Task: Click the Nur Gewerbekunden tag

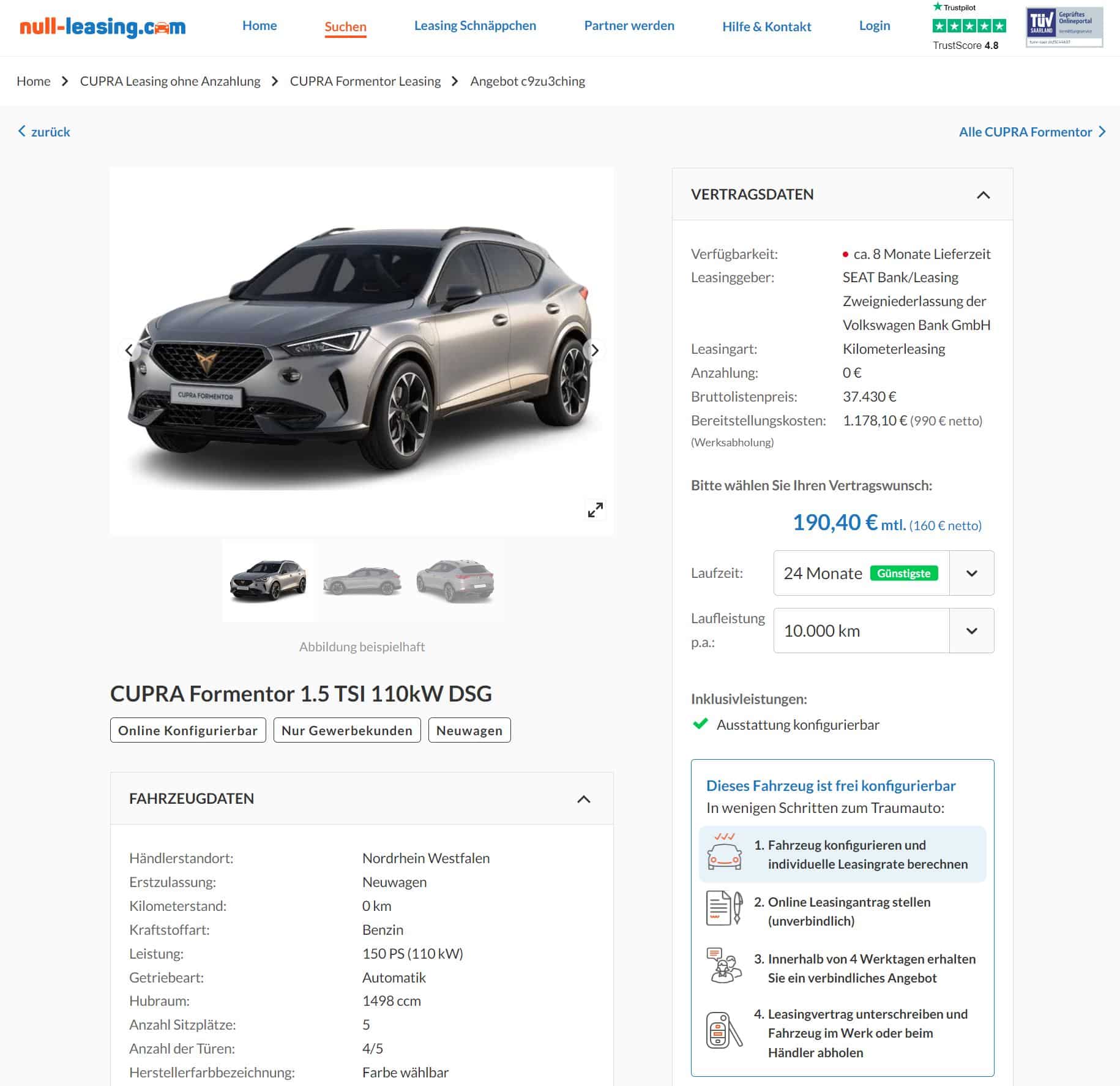Action: pos(347,730)
